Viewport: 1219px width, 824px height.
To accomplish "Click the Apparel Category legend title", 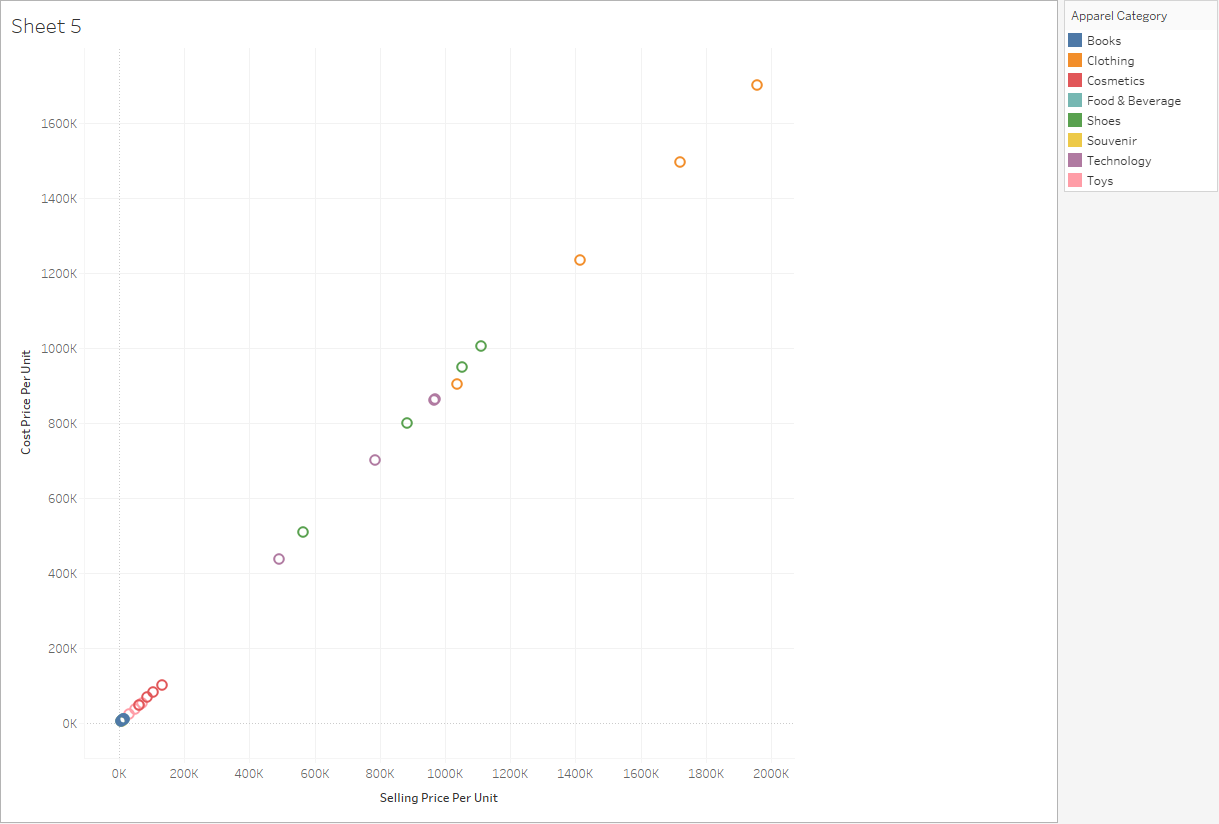I will tap(1119, 16).
